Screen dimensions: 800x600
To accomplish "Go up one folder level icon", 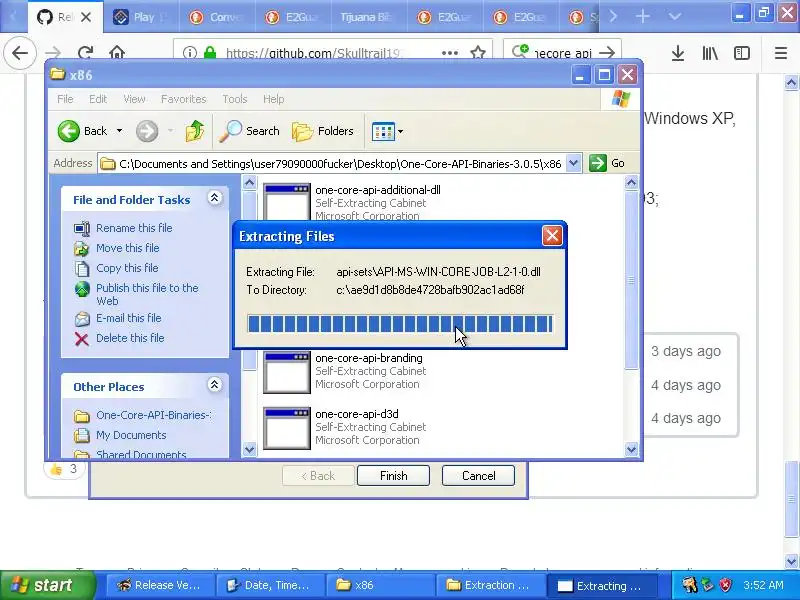I will coord(194,131).
